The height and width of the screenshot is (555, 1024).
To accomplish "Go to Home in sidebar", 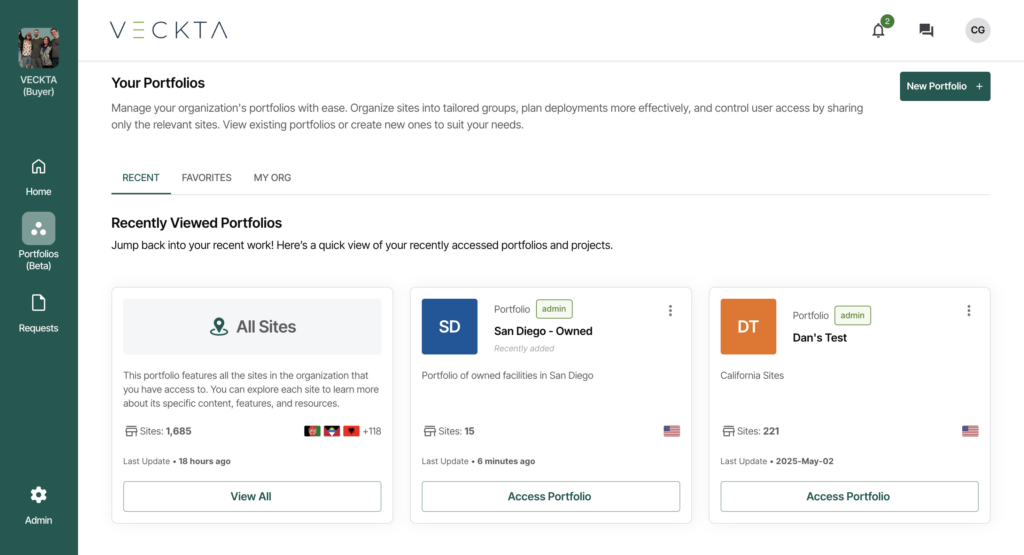I will [39, 177].
